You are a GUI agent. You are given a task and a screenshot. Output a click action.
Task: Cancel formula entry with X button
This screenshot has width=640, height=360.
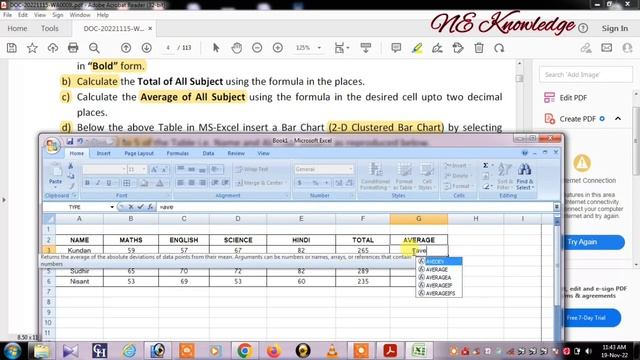pos(131,207)
